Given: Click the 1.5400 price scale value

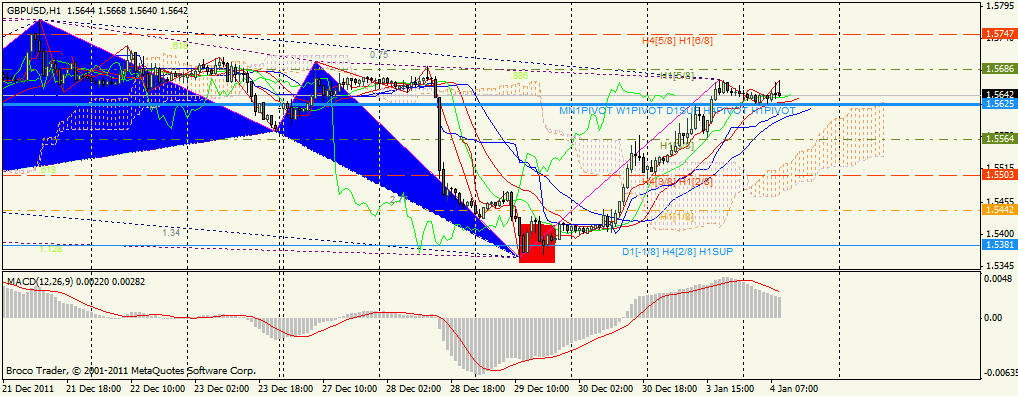Looking at the screenshot, I should point(1000,233).
